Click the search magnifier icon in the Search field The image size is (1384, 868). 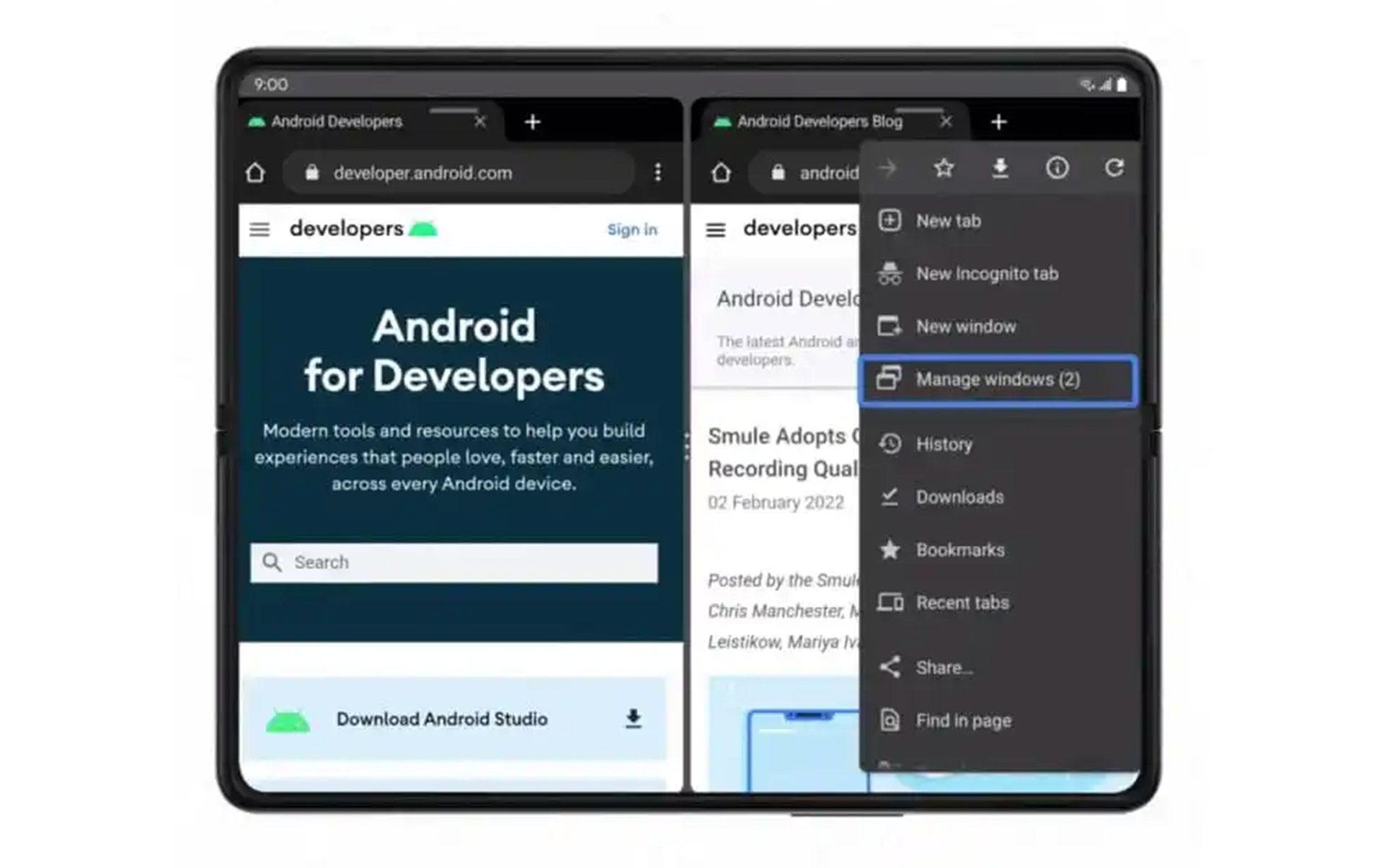(x=272, y=562)
